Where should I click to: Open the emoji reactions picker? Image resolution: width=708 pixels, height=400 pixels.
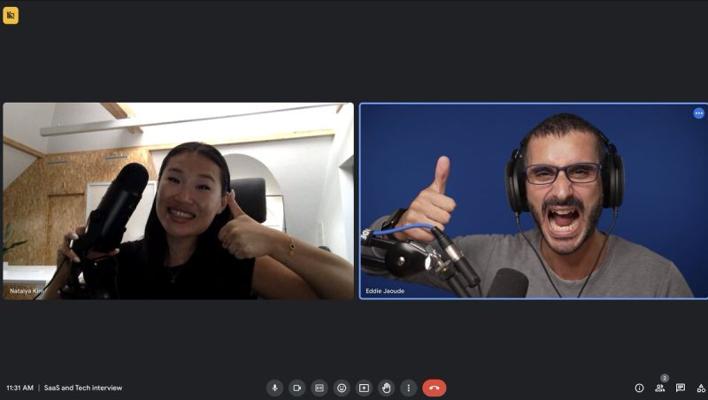(342, 388)
